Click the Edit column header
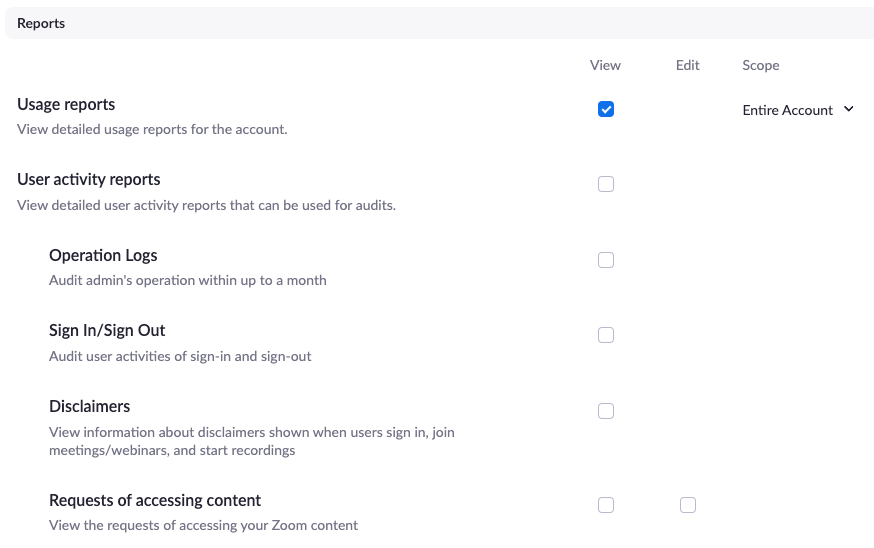 (x=688, y=65)
